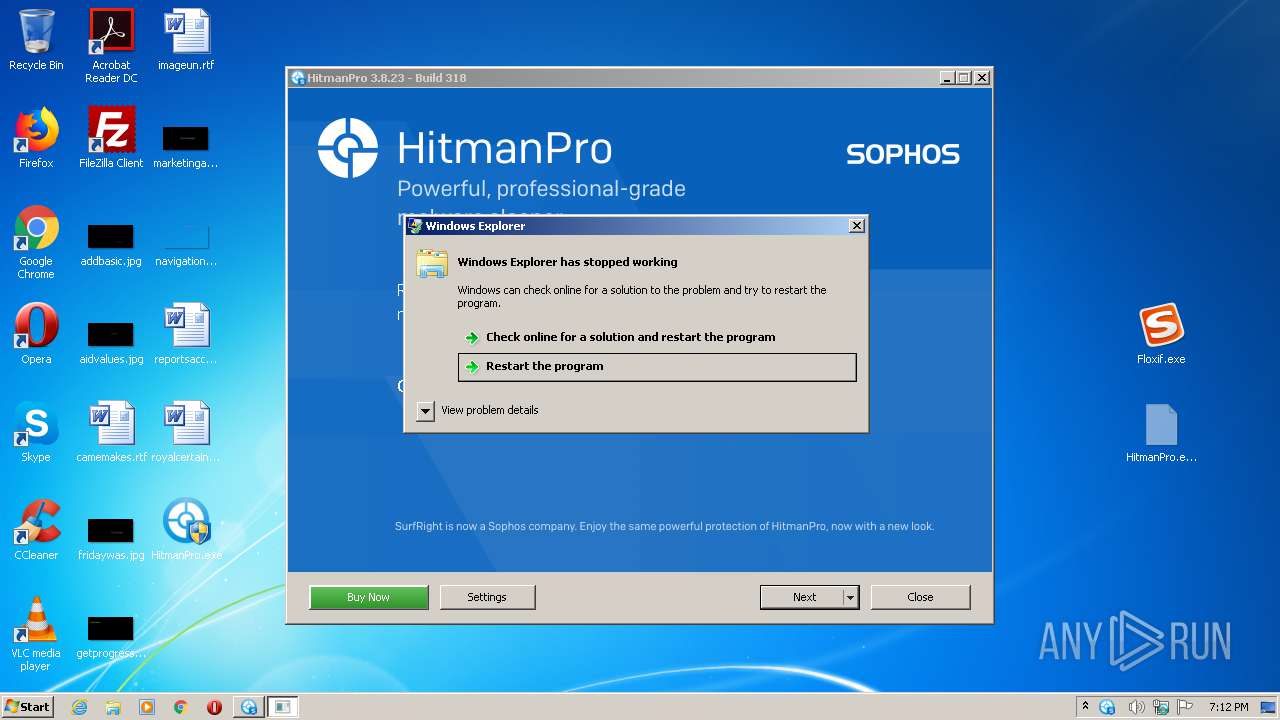Open Windows Media Player taskbar icon
Image resolution: width=1280 pixels, height=720 pixels.
tap(147, 707)
